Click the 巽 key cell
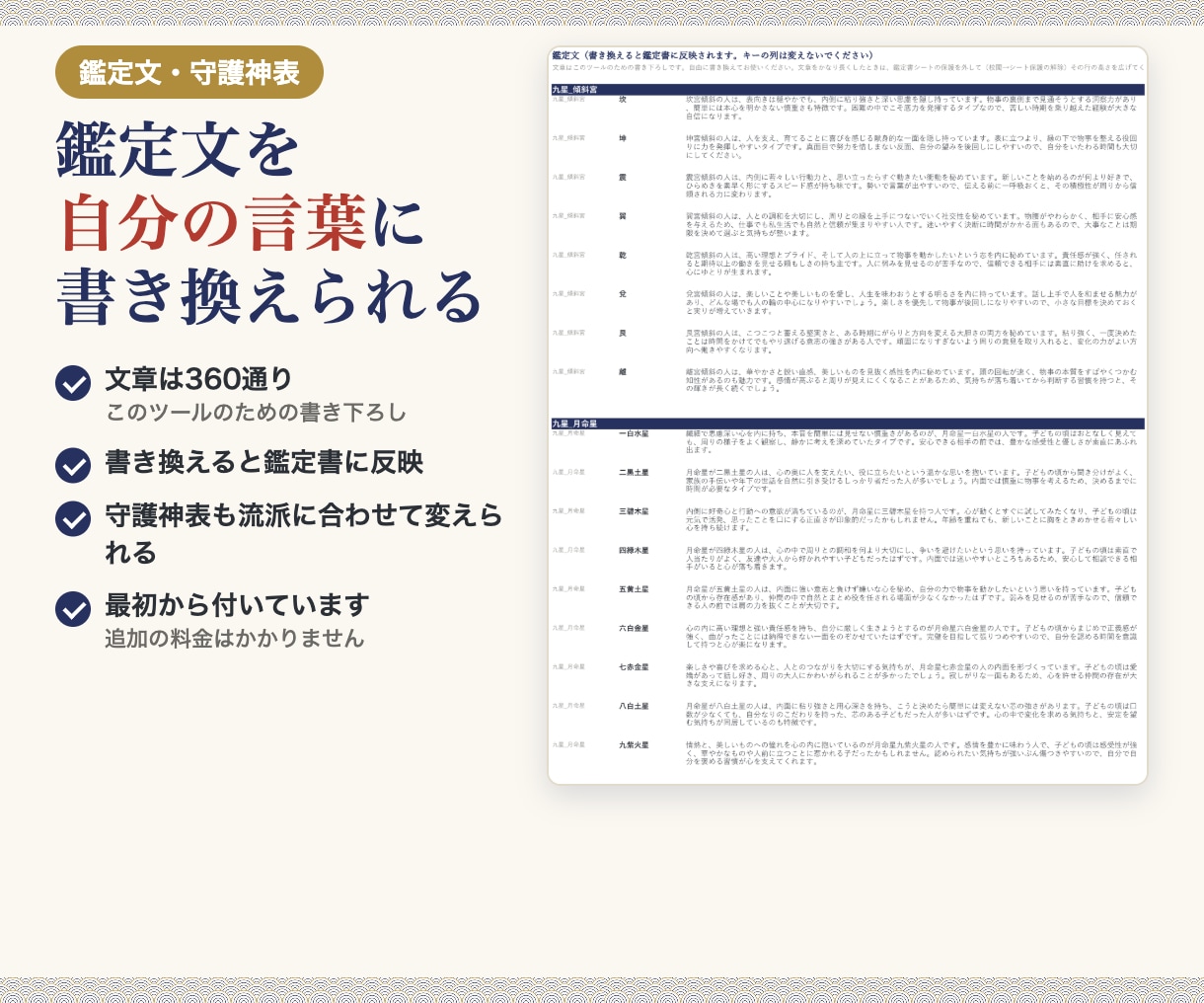This screenshot has width=1204, height=1003. pos(623,216)
